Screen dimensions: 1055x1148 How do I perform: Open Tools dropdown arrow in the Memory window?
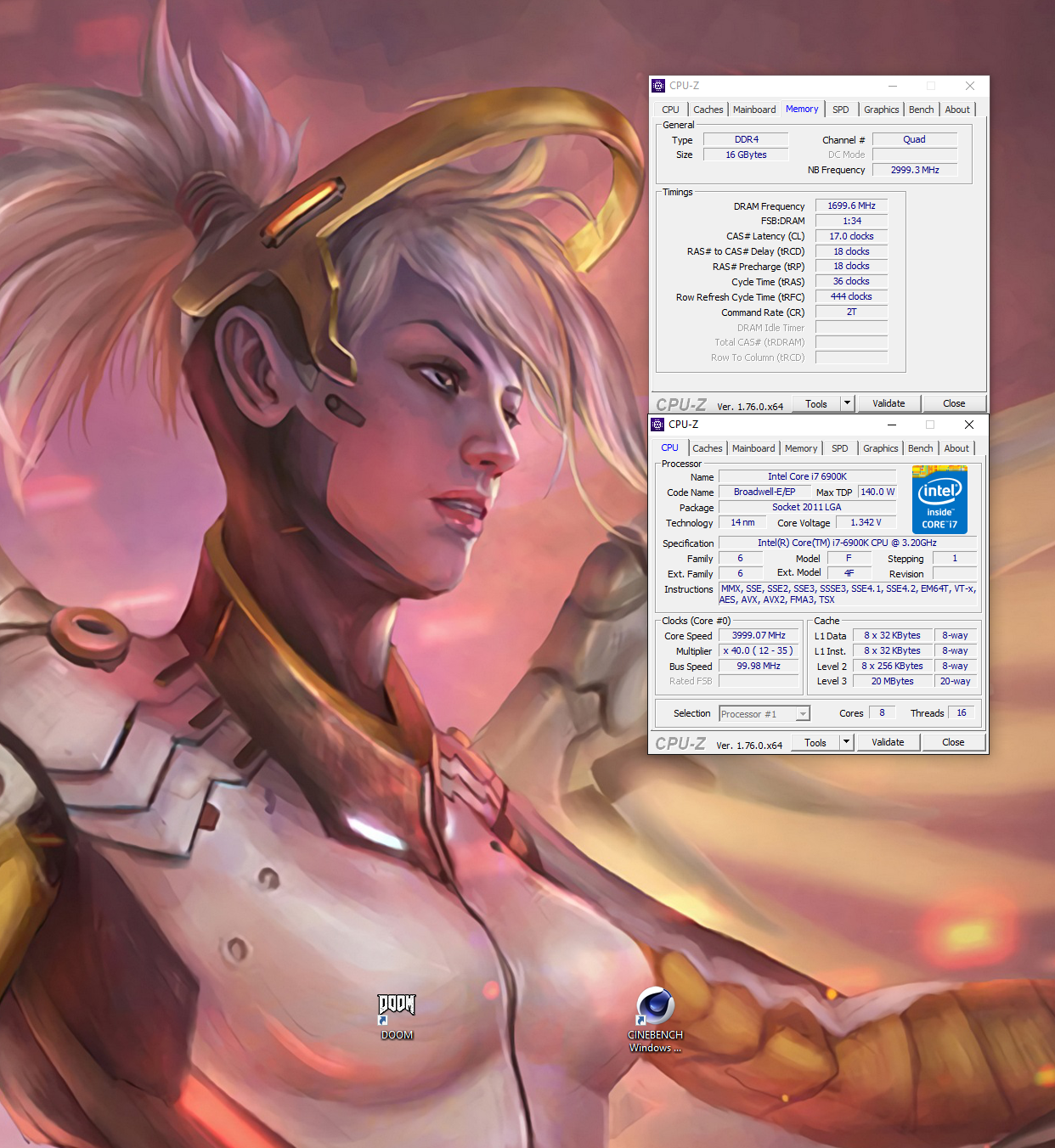click(x=847, y=403)
